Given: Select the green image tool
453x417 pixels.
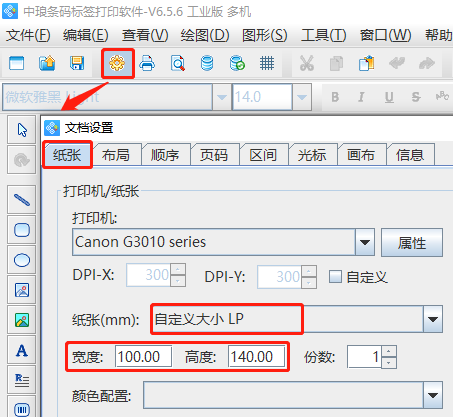Looking at the screenshot, I should [22, 320].
